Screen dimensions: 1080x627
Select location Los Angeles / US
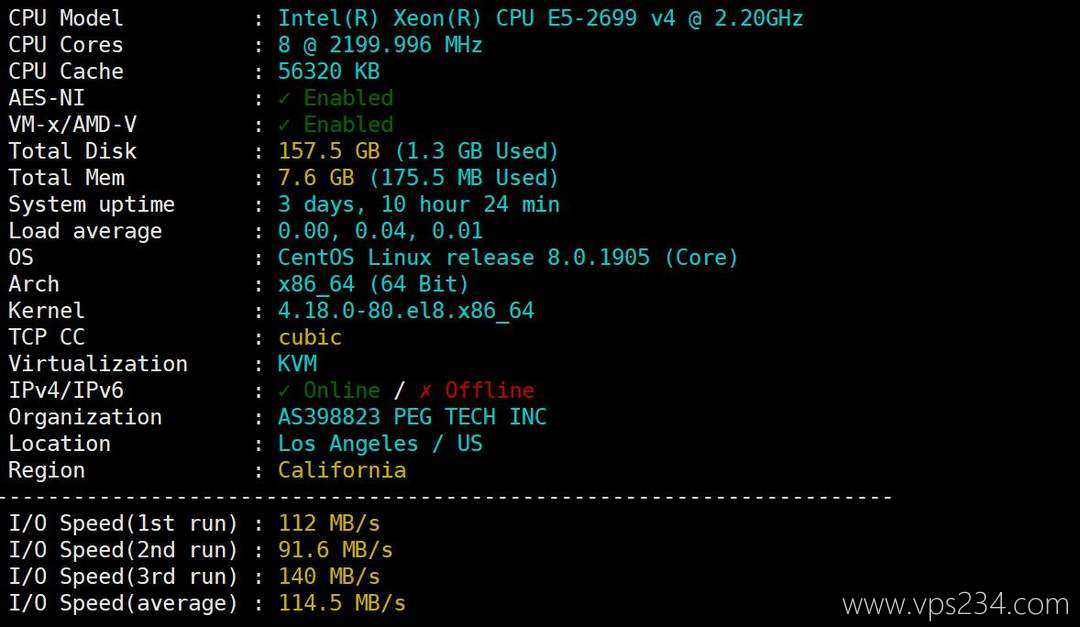click(x=380, y=444)
